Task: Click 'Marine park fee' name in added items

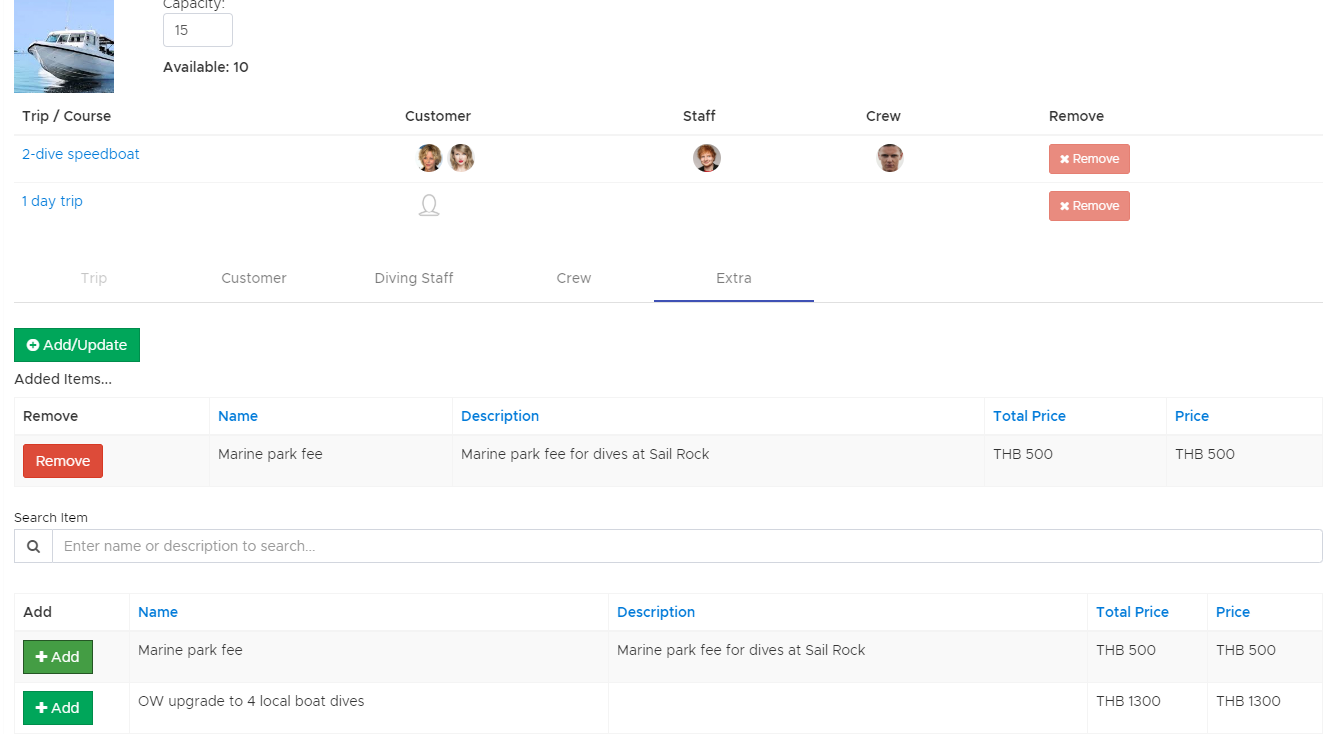Action: coord(270,454)
